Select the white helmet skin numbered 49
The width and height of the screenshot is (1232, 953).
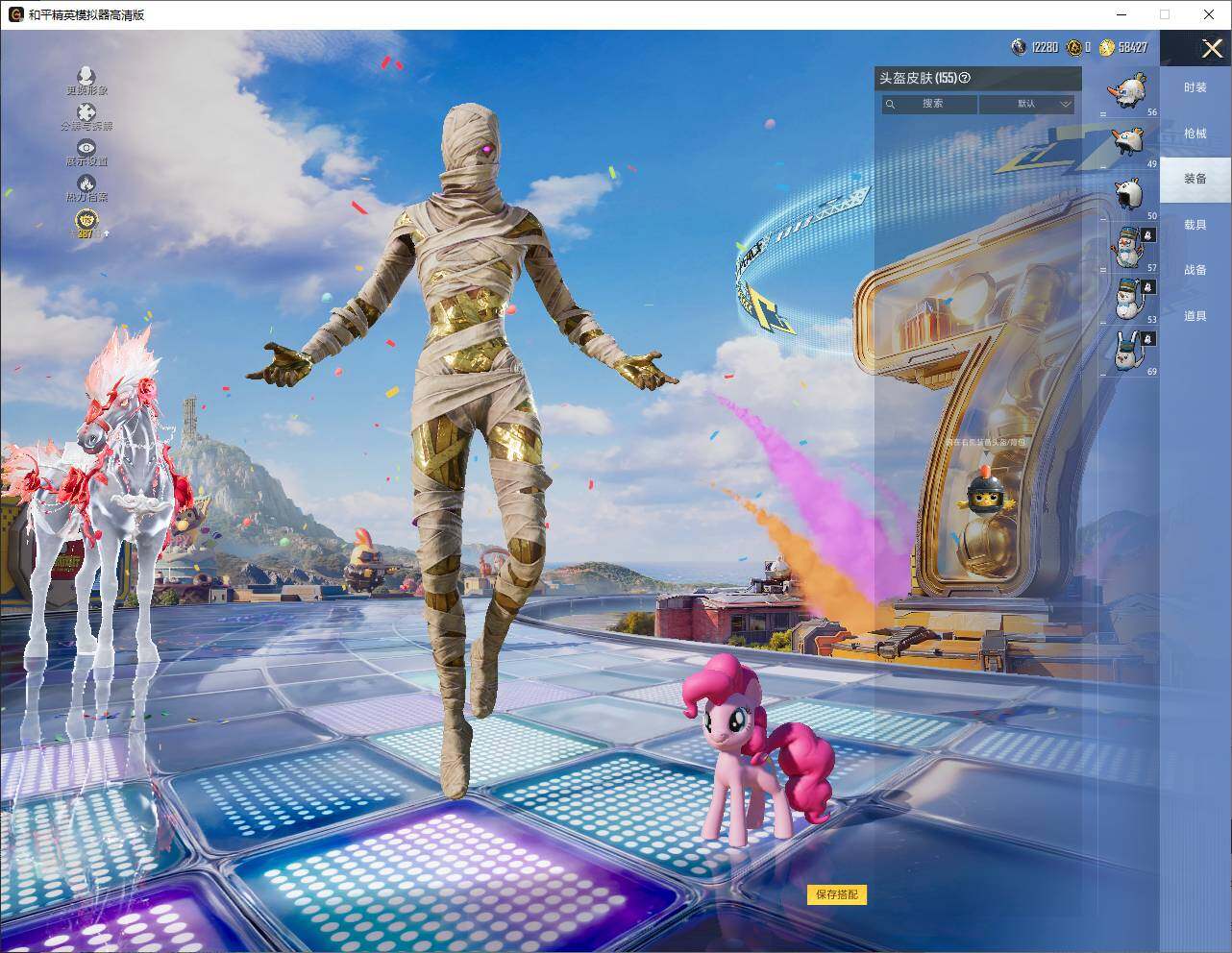click(1128, 145)
